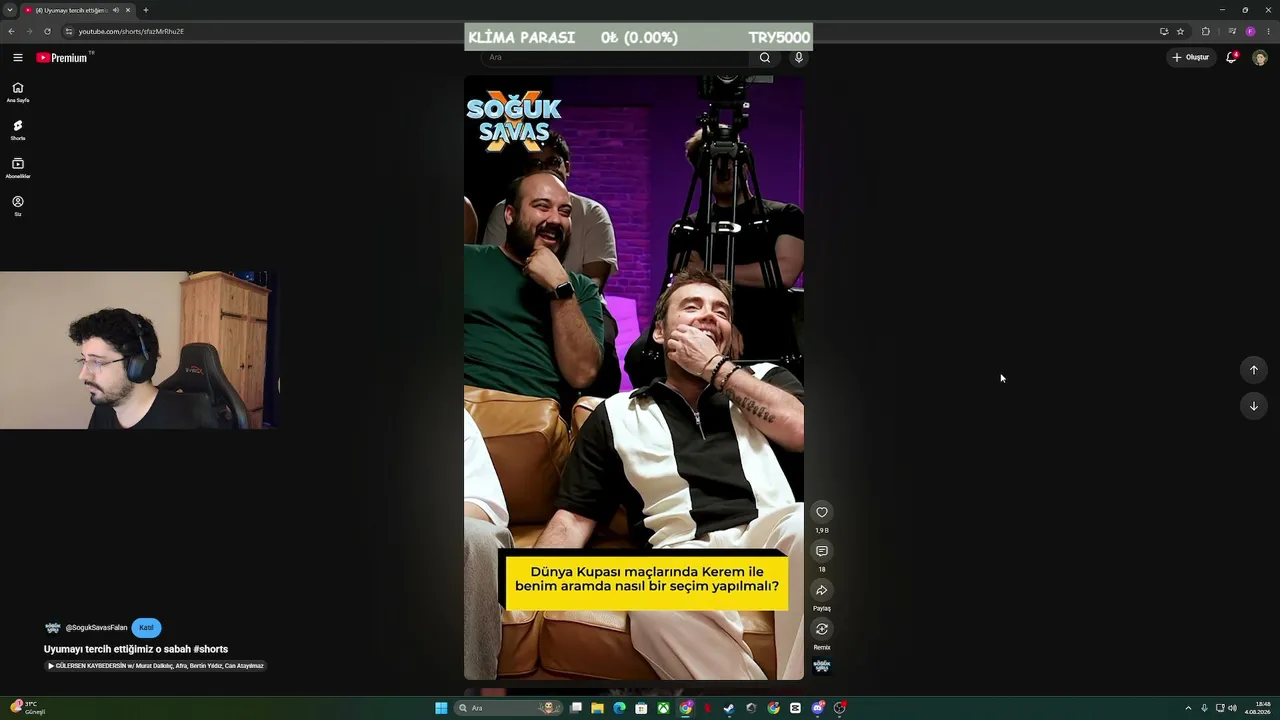Click the YouTube search magnifier icon
1280x720 pixels.
tap(765, 57)
